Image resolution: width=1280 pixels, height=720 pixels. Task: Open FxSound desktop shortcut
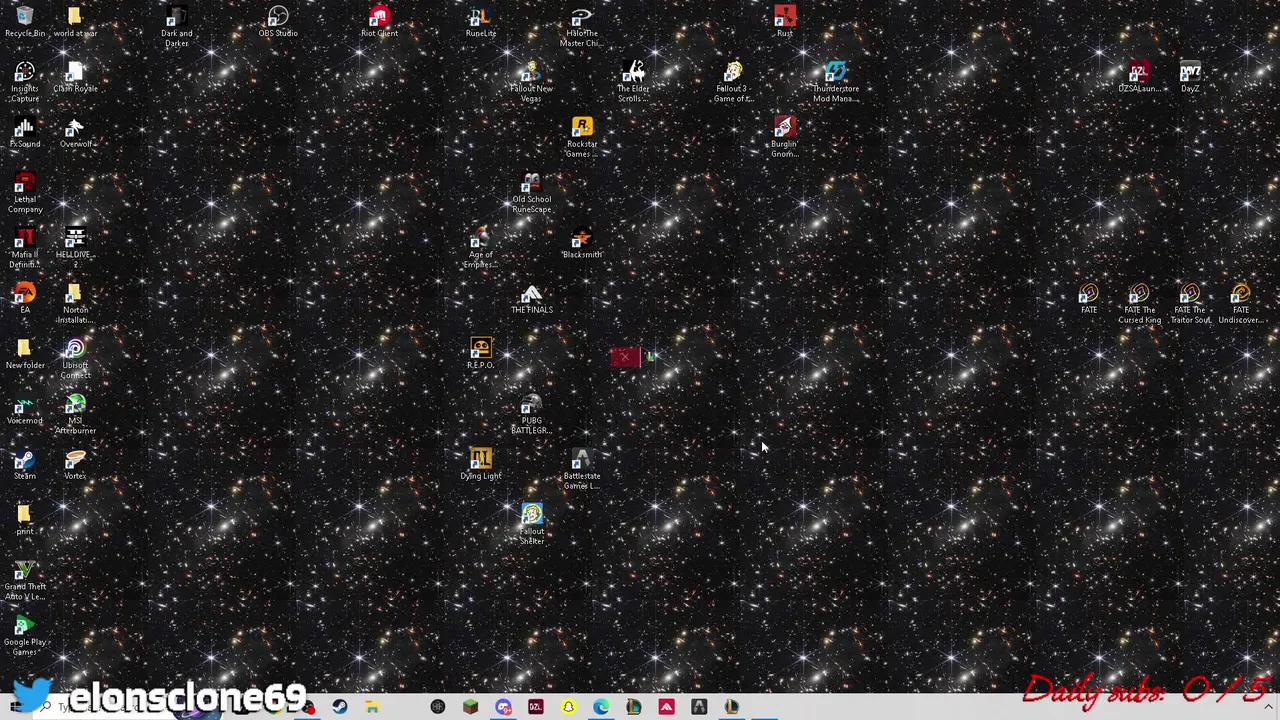tap(25, 132)
